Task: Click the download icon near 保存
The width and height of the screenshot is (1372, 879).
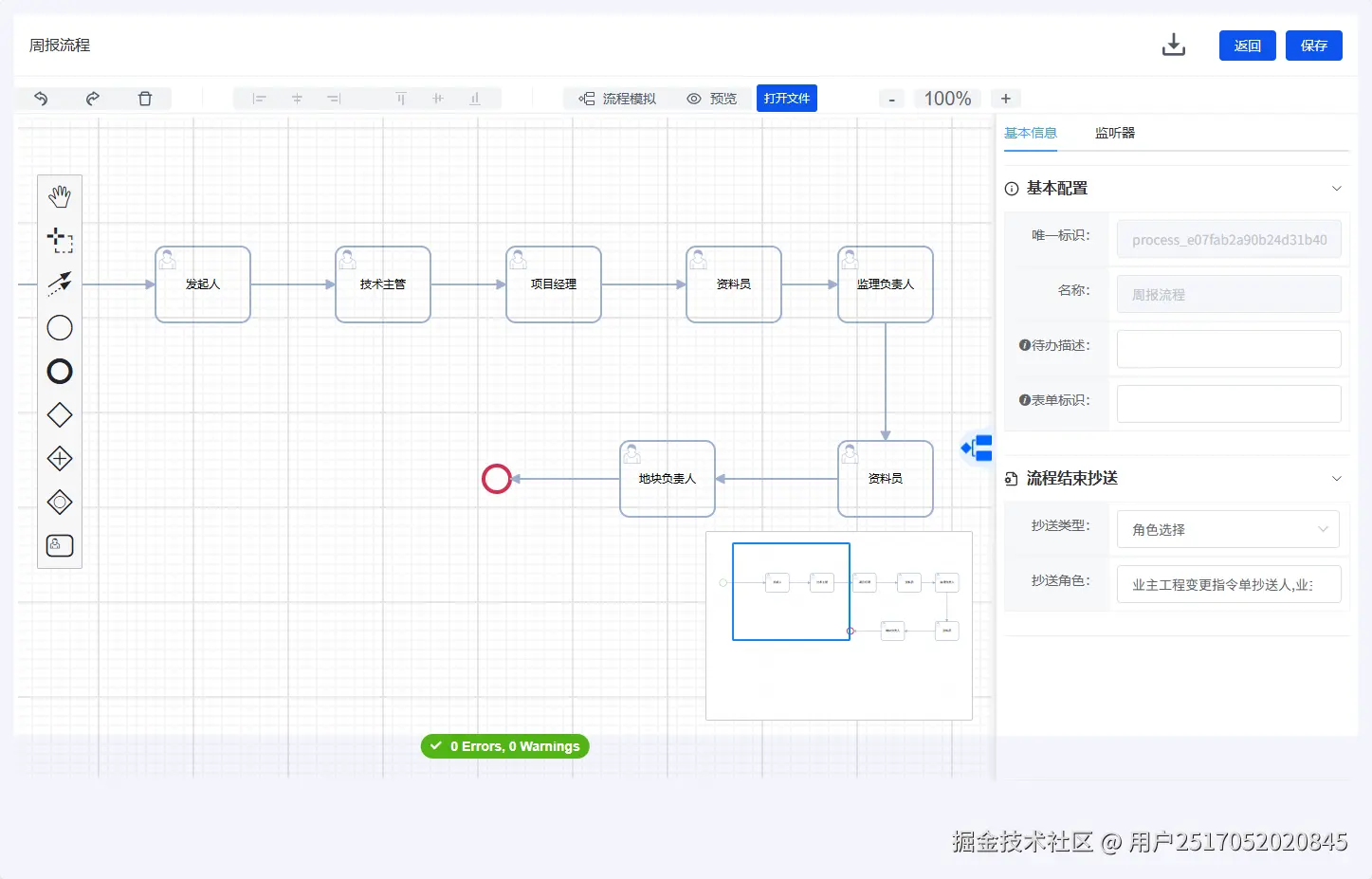Action: (x=1173, y=45)
